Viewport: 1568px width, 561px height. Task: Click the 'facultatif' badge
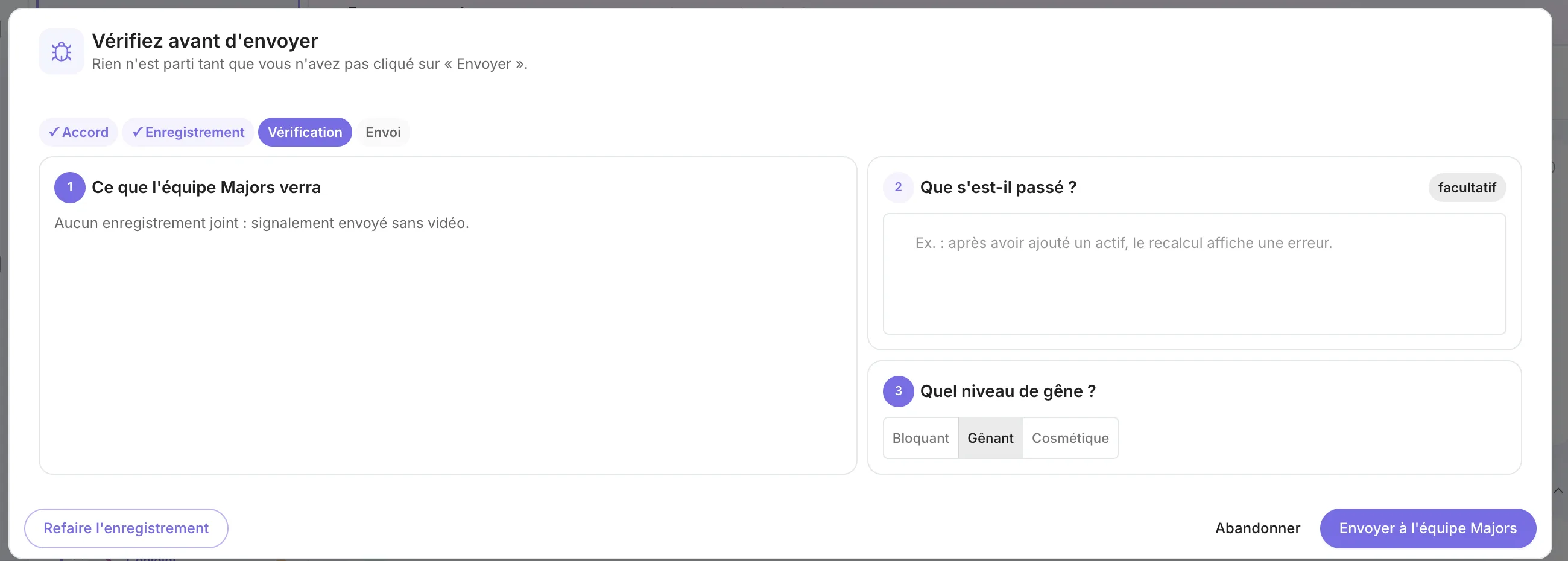(1467, 188)
